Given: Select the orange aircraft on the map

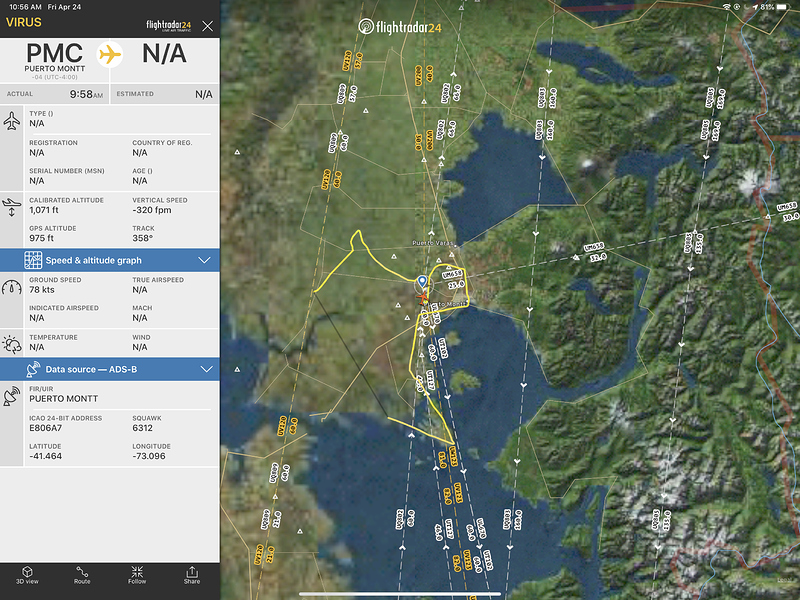Looking at the screenshot, I should [423, 296].
